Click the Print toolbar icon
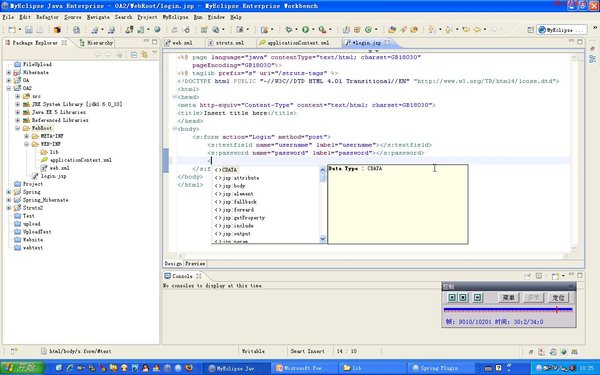 coord(40,30)
